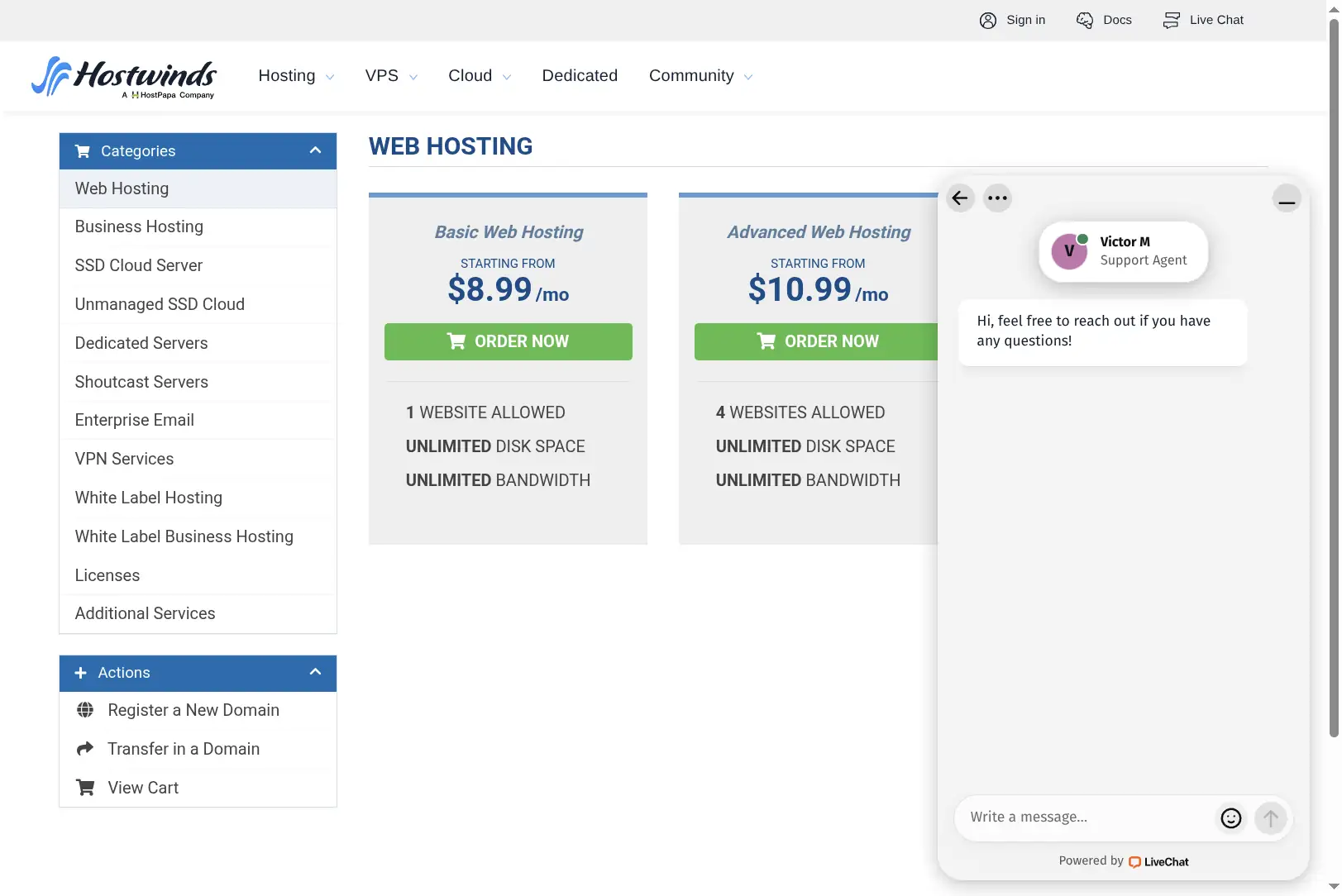The image size is (1342, 896).
Task: Select Unmanaged SSD Cloud category
Action: coord(198,304)
